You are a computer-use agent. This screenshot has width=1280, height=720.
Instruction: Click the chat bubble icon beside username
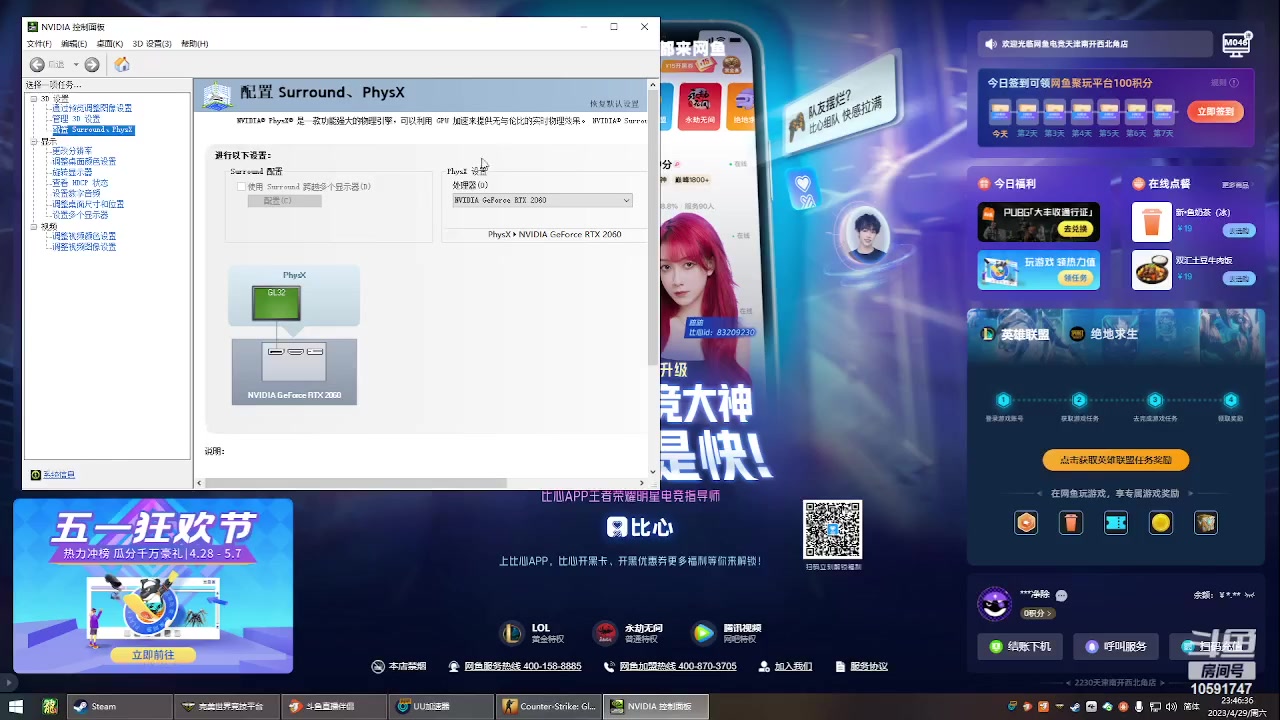[x=1061, y=595]
